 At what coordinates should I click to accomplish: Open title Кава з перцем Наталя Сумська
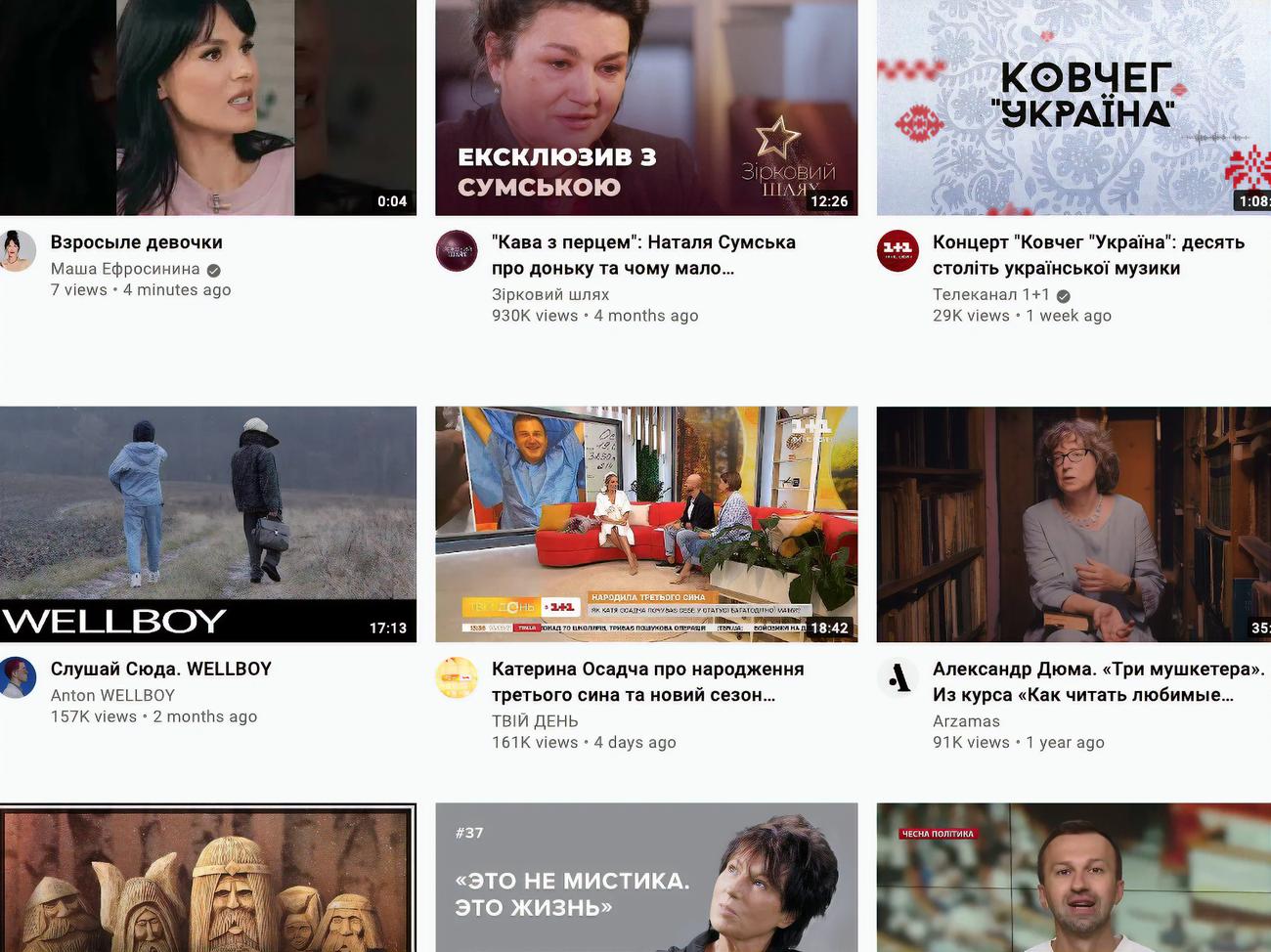click(x=643, y=255)
